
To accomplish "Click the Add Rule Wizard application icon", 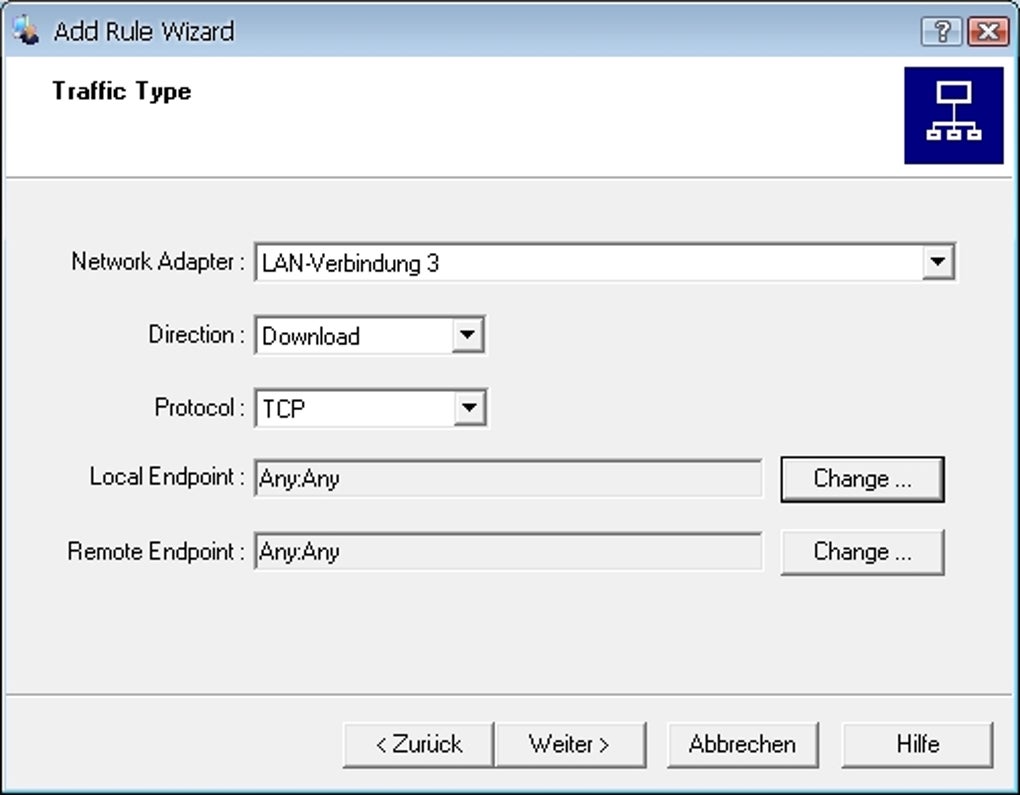I will [x=25, y=30].
